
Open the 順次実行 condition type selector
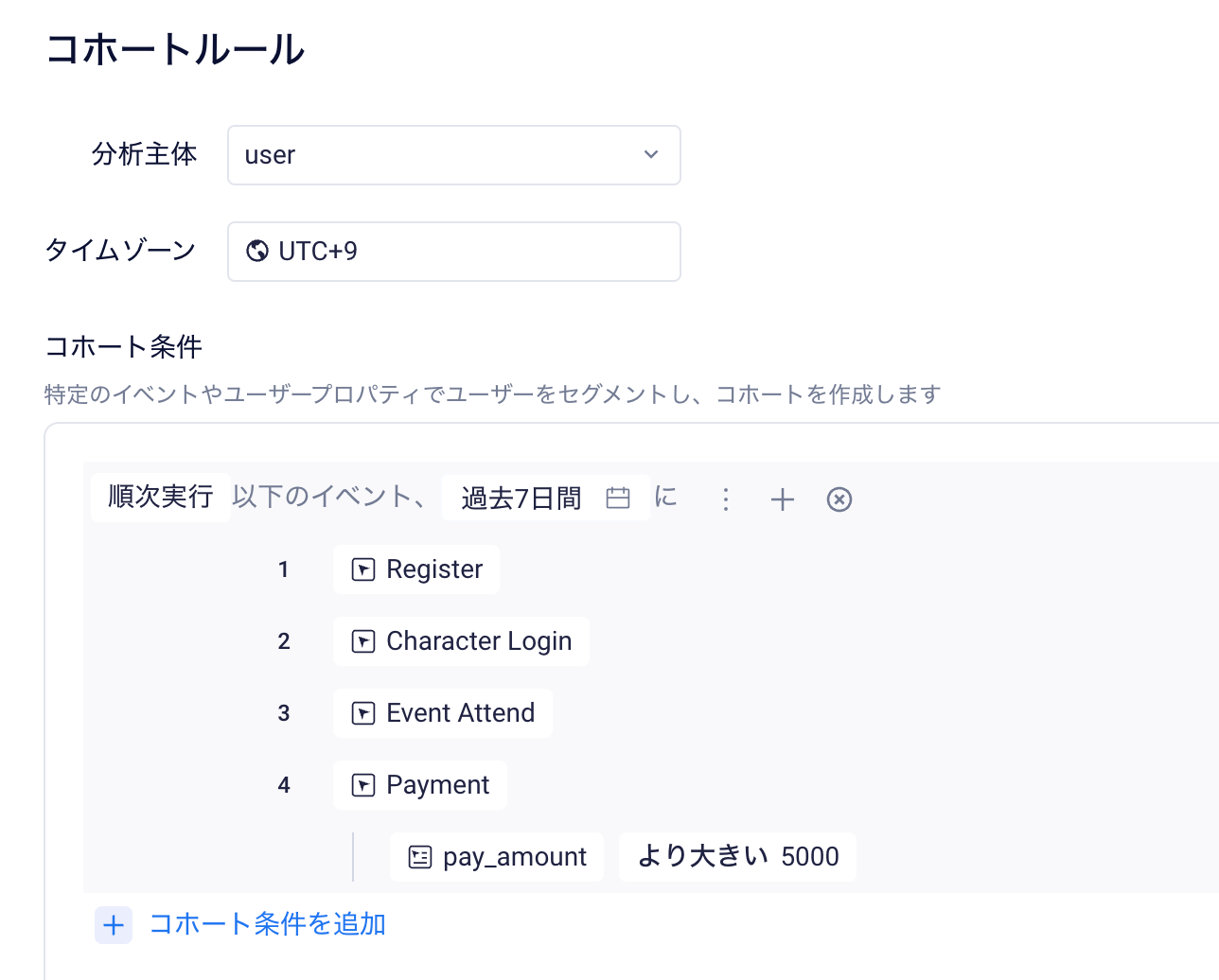(x=161, y=498)
